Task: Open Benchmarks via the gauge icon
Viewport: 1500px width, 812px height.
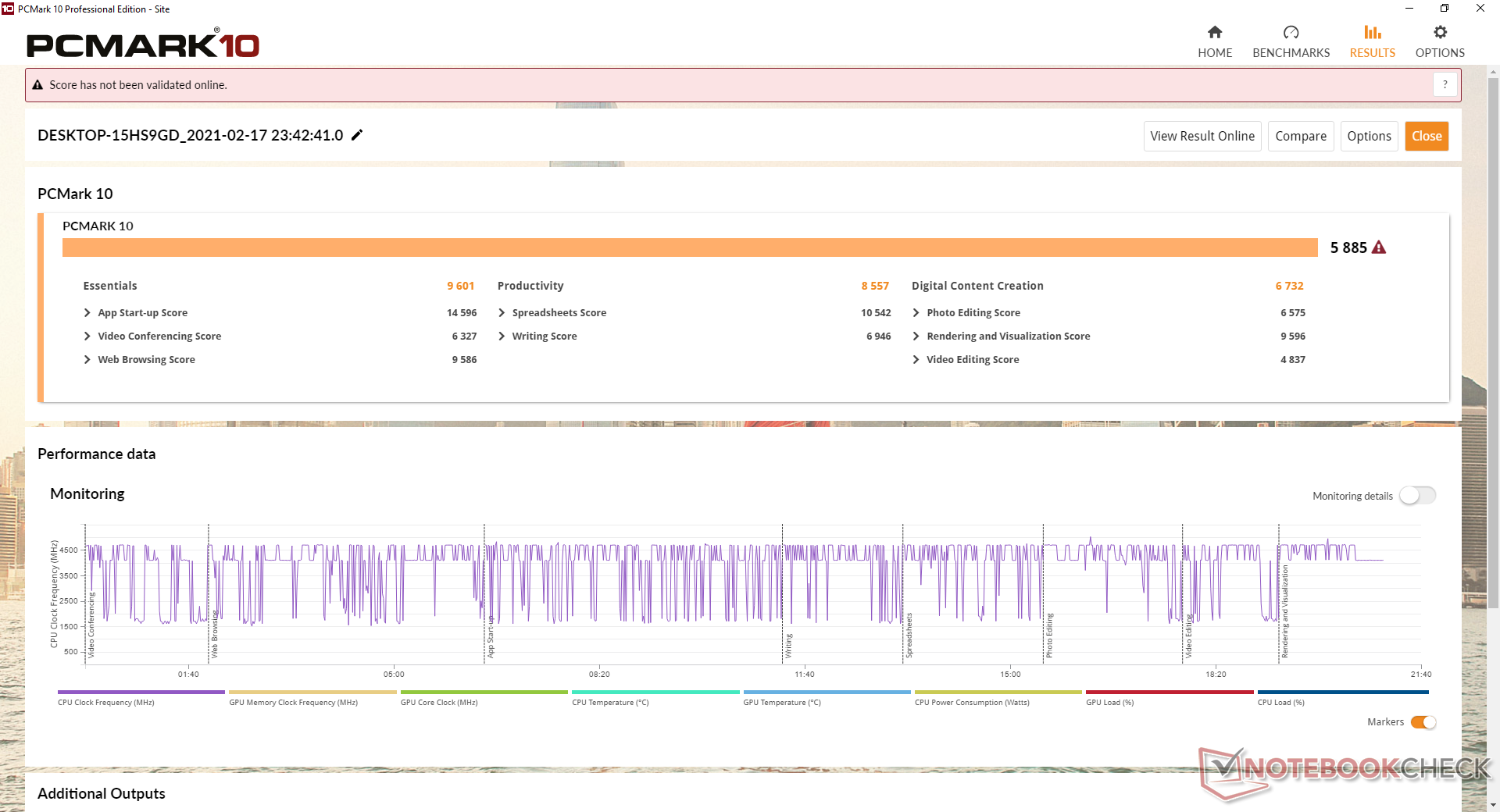Action: pyautogui.click(x=1291, y=32)
